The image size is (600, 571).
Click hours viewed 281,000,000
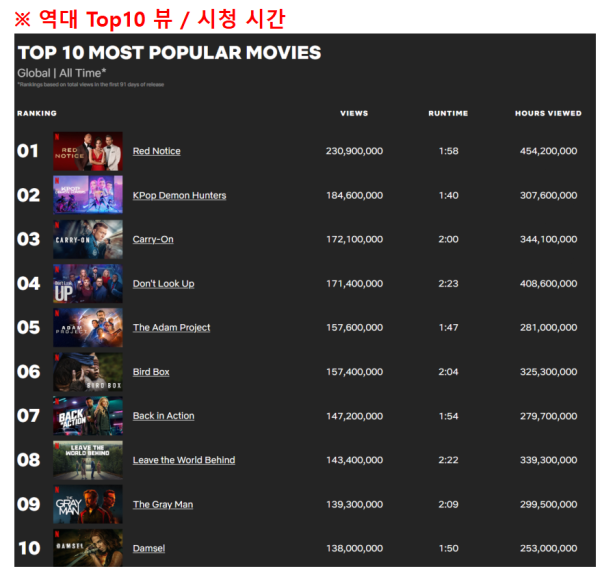548,328
